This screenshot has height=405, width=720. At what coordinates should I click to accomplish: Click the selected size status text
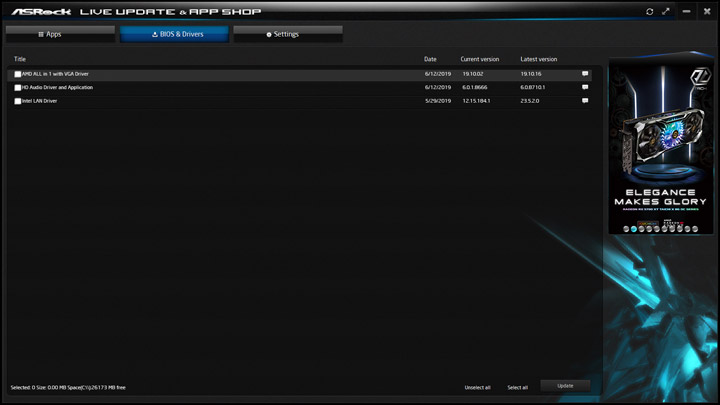point(68,388)
